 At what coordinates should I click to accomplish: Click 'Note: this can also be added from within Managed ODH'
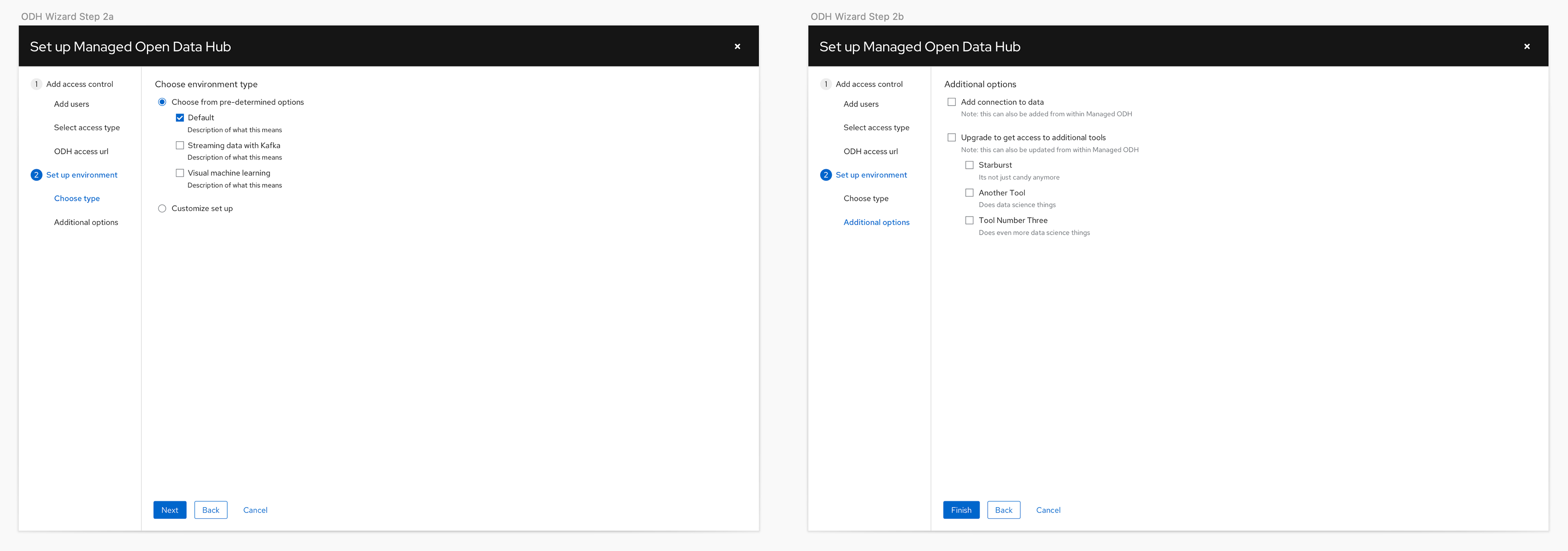pyautogui.click(x=1046, y=114)
